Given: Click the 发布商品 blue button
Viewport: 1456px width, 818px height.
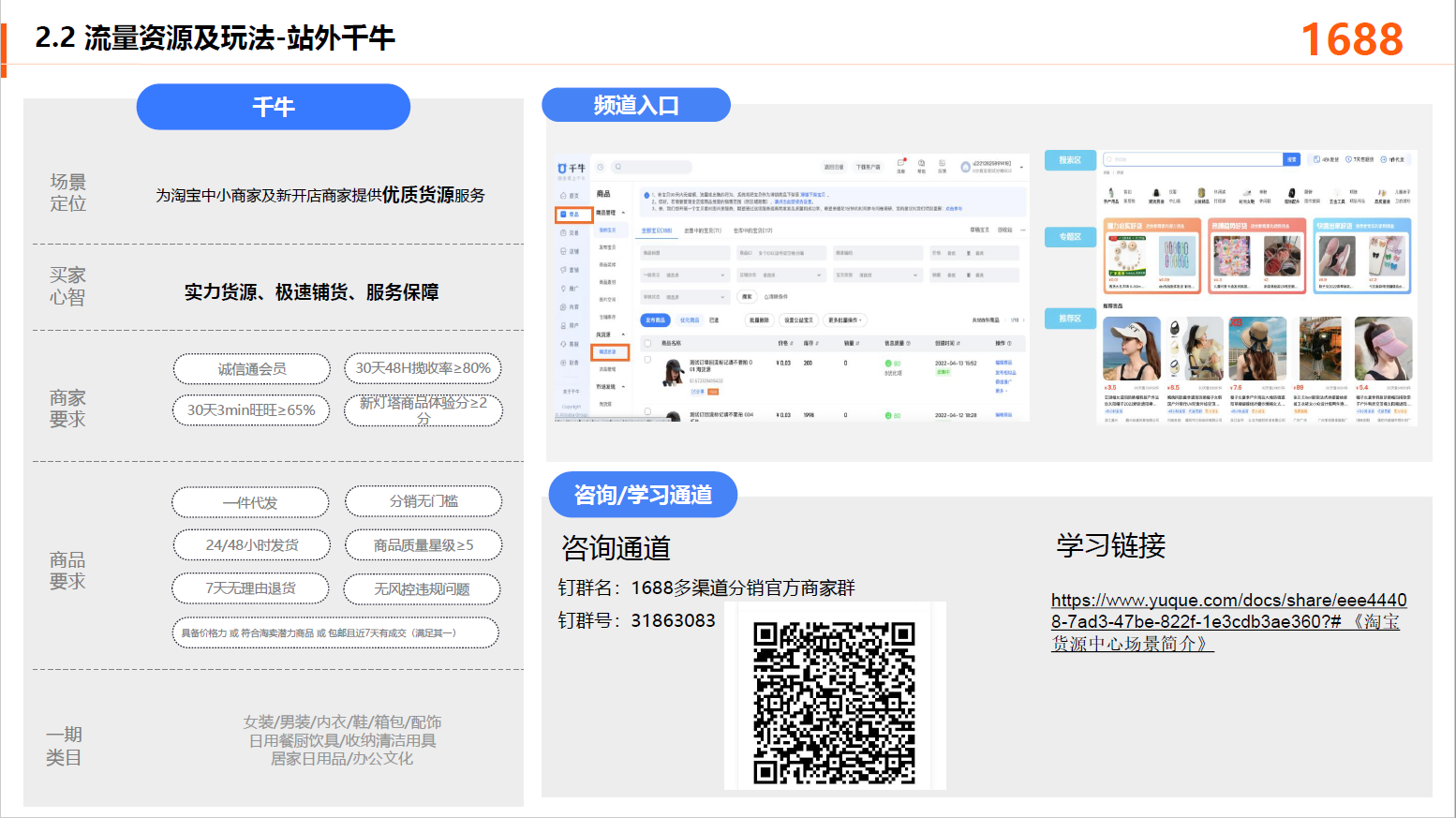Looking at the screenshot, I should click(x=655, y=320).
